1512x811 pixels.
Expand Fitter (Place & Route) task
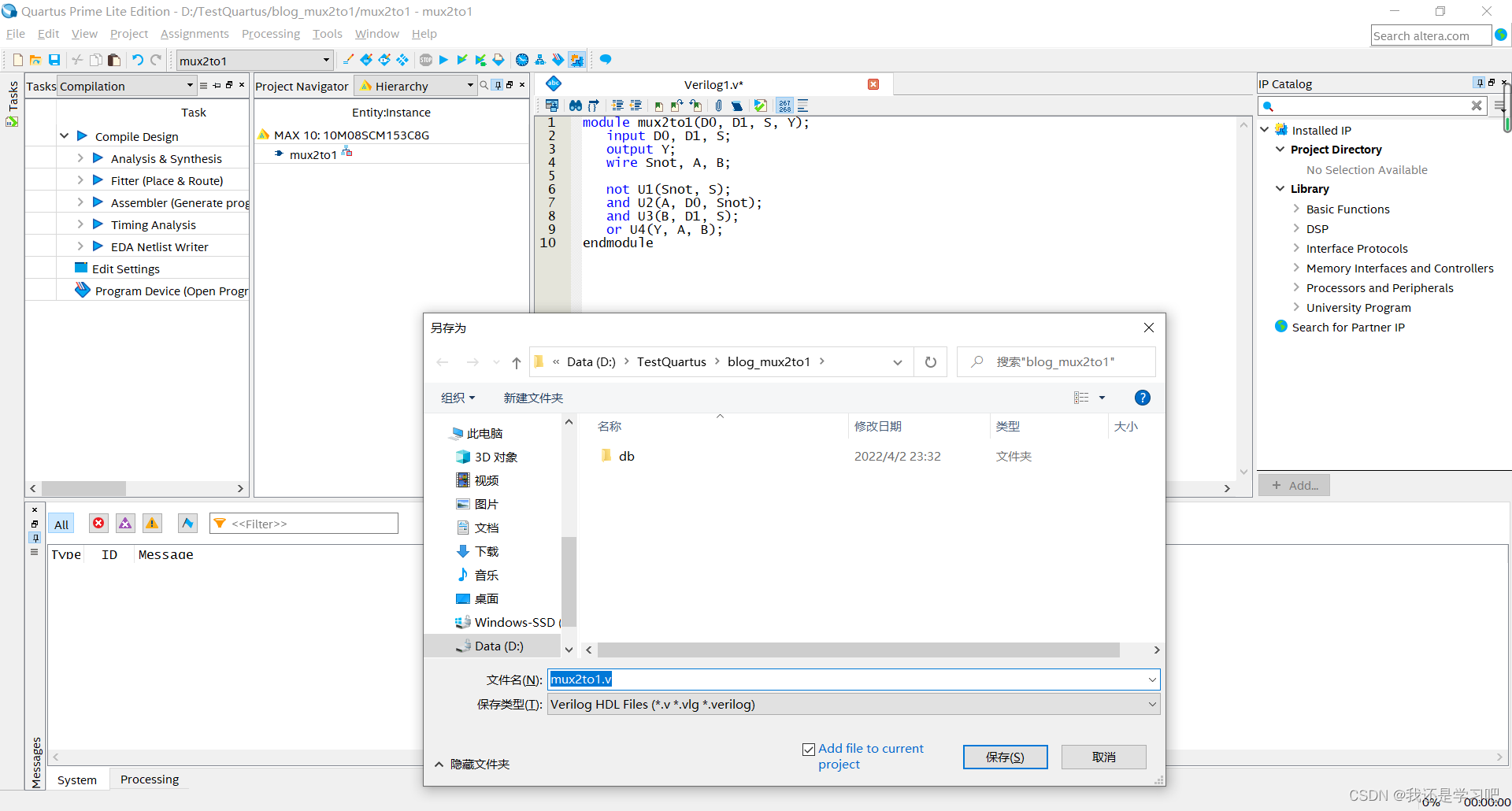pyautogui.click(x=80, y=180)
